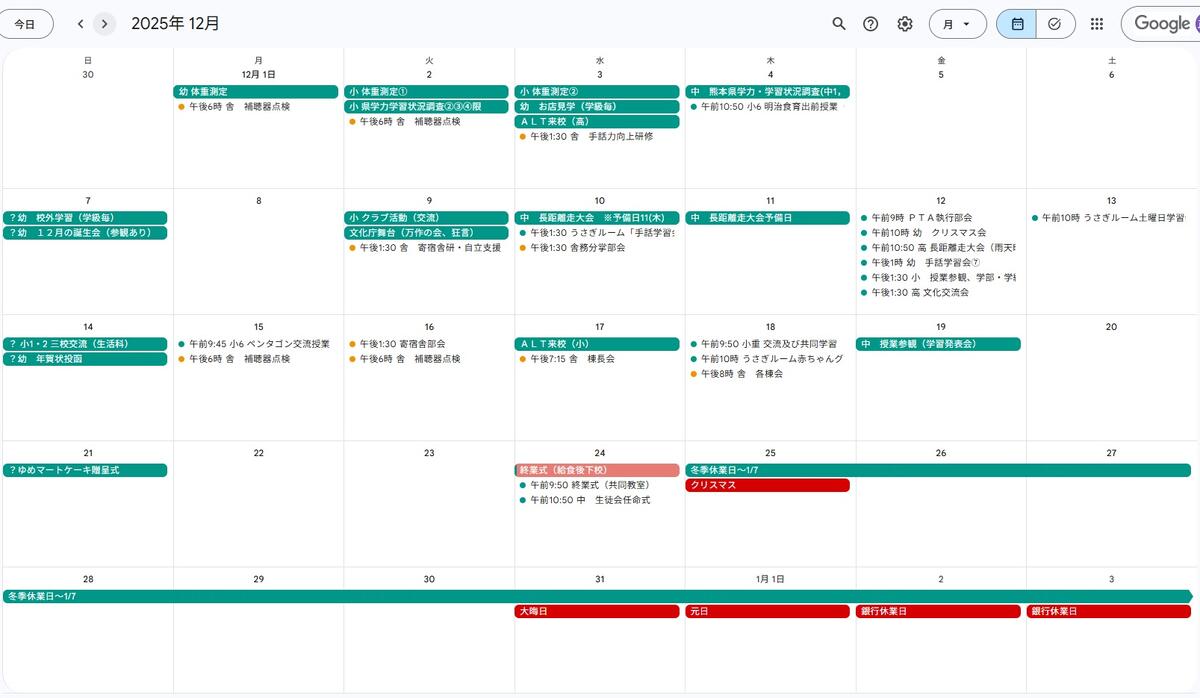This screenshot has width=1200, height=698.
Task: Click the 今日 button
Action: click(26, 24)
